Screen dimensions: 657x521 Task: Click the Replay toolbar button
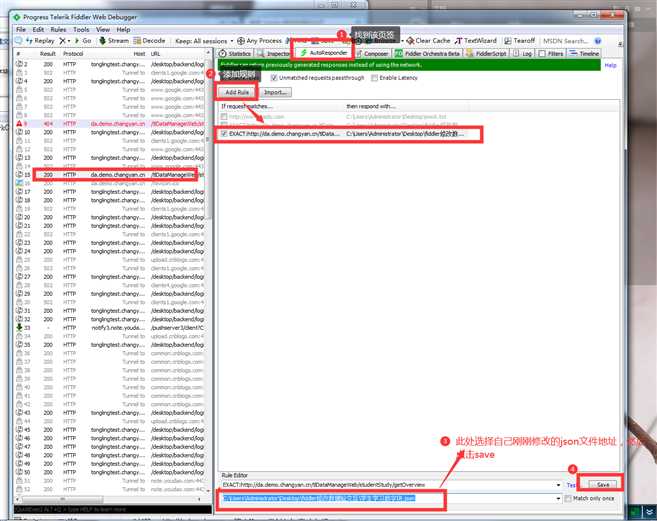(40, 41)
